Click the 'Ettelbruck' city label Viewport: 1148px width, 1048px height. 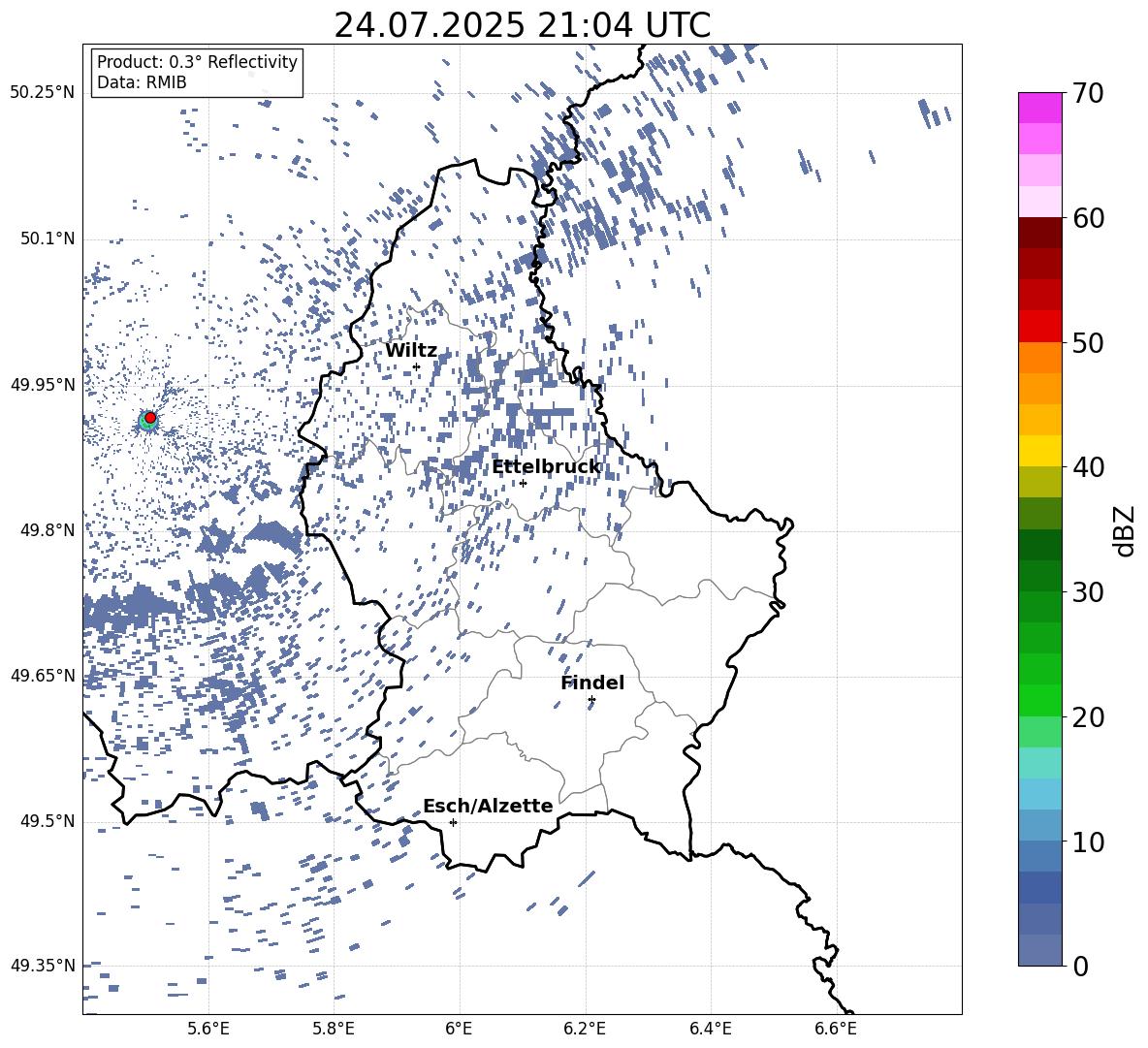click(546, 467)
